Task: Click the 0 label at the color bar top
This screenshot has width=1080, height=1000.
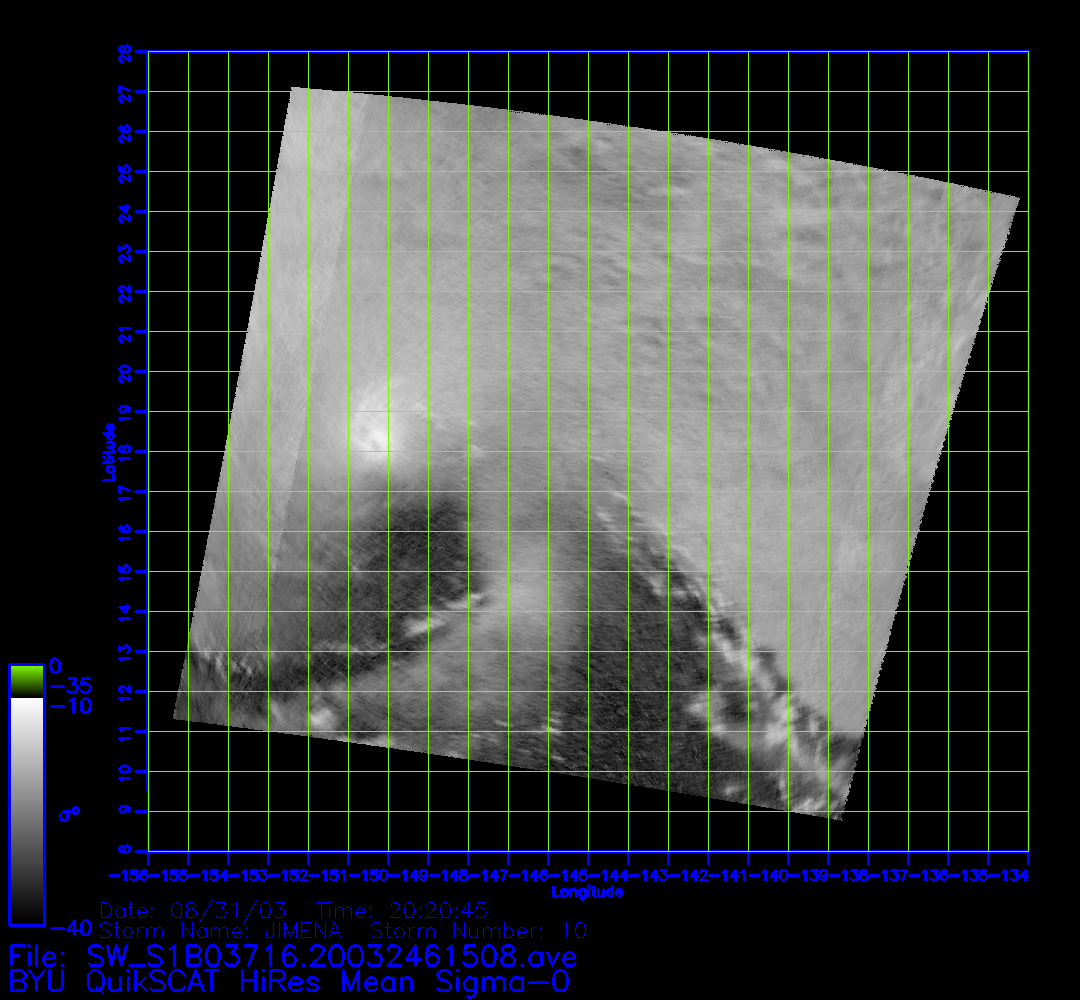Action: pos(56,666)
